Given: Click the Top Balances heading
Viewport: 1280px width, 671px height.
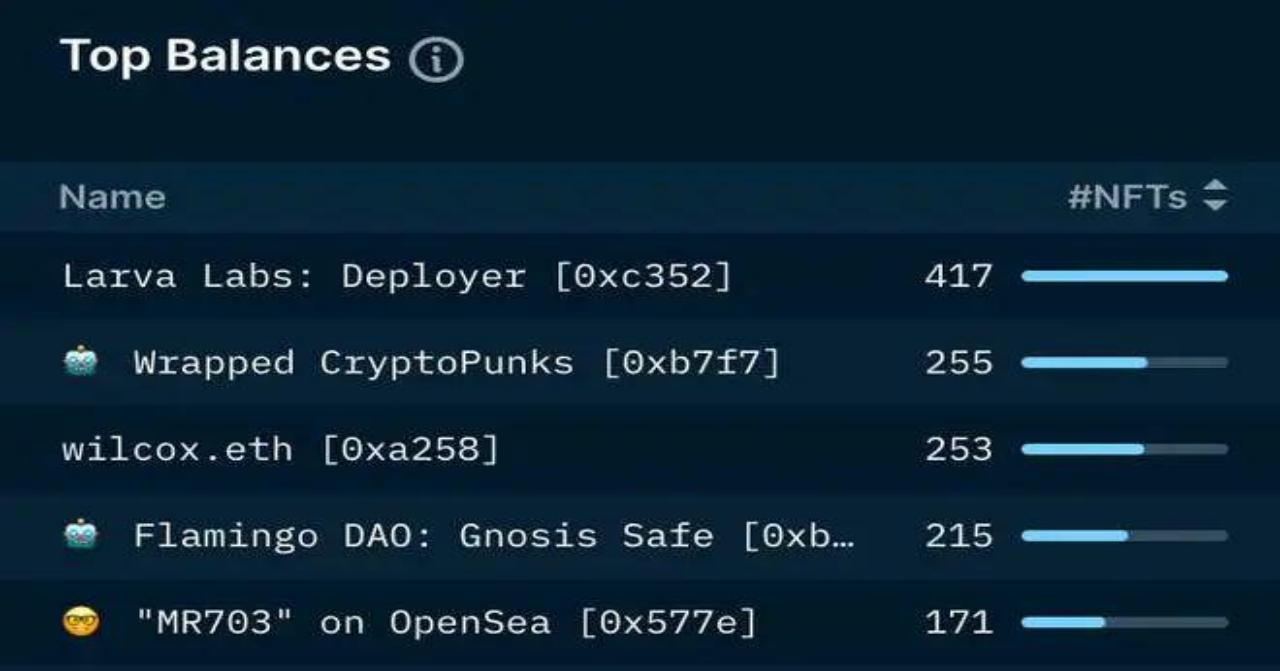Looking at the screenshot, I should click(x=225, y=55).
